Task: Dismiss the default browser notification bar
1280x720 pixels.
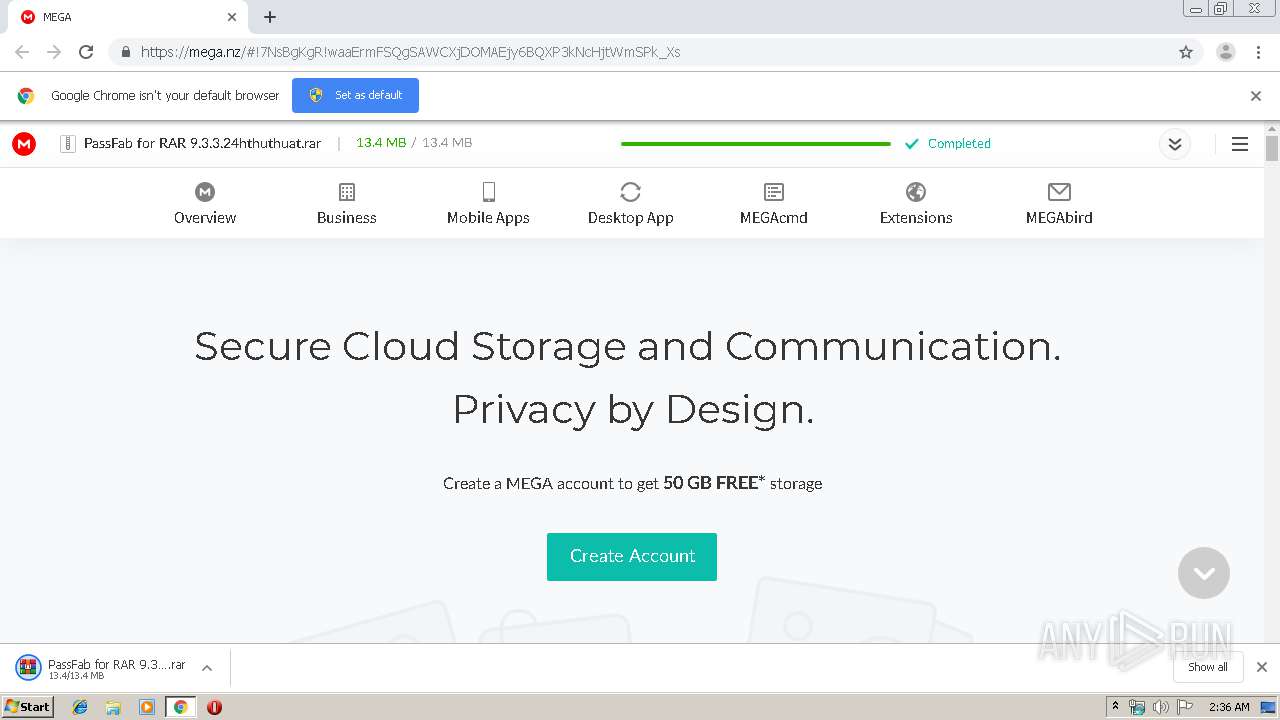Action: click(1256, 96)
